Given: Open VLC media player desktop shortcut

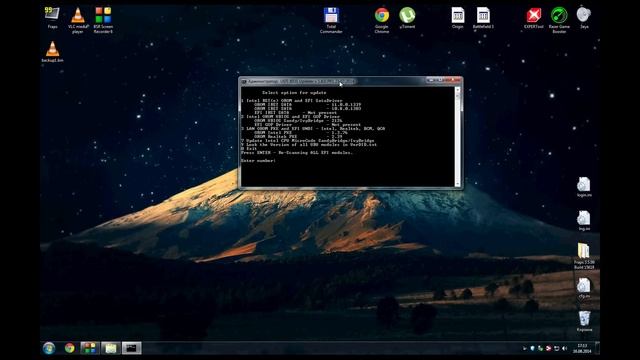Looking at the screenshot, I should point(78,20).
